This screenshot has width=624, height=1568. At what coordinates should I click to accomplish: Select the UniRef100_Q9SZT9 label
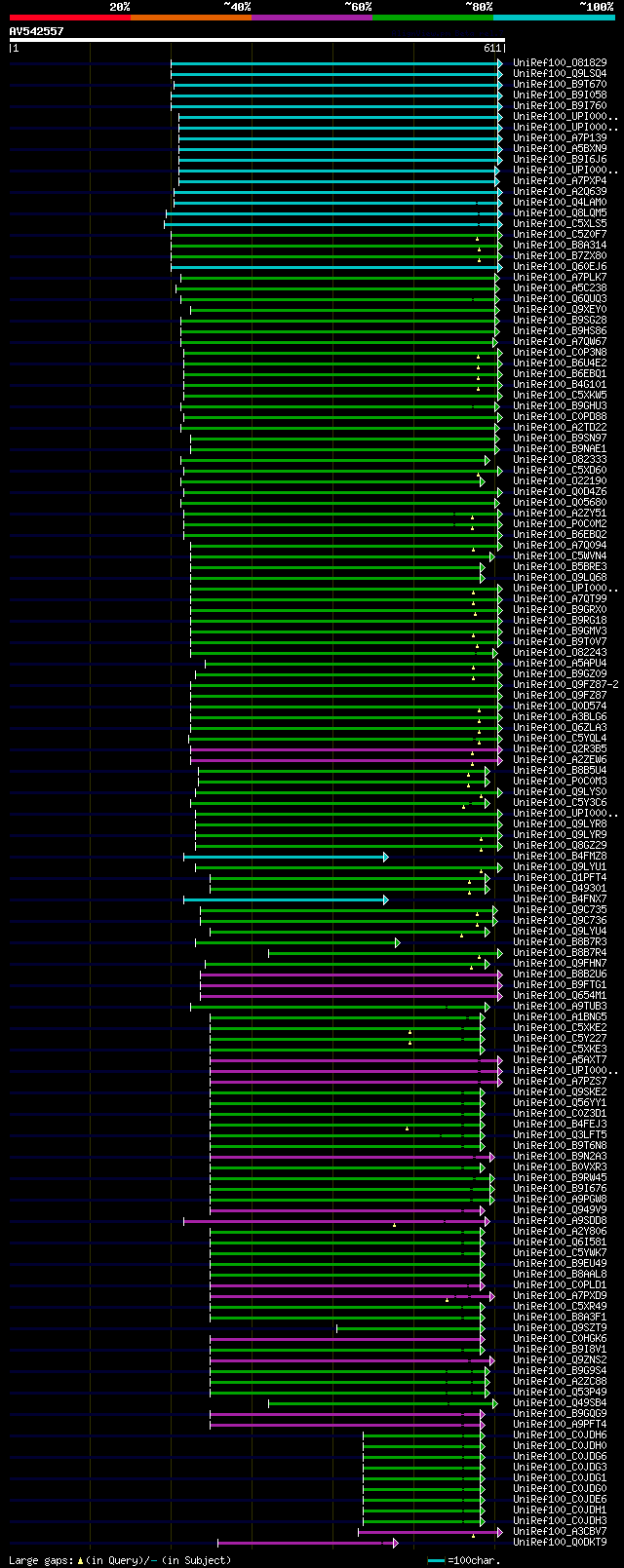pyautogui.click(x=560, y=1328)
